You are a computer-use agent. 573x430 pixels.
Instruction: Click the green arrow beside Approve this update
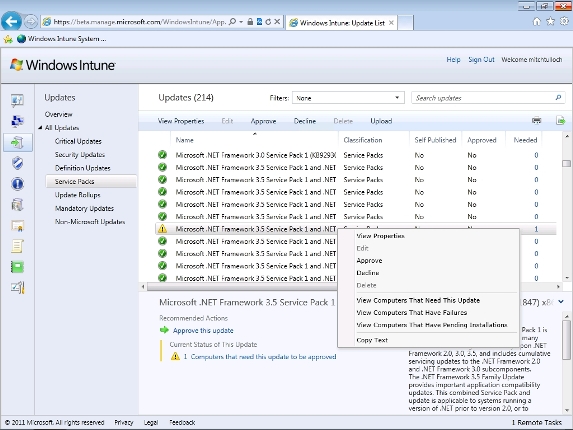pos(164,330)
